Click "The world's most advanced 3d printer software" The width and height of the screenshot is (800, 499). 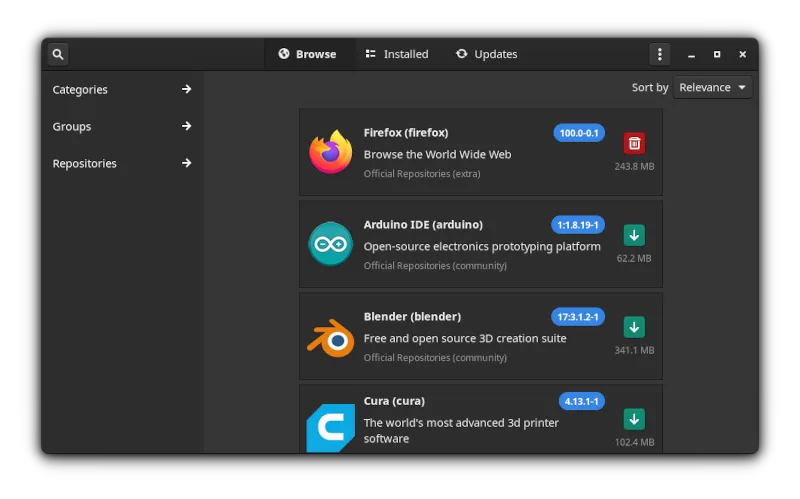tap(461, 431)
